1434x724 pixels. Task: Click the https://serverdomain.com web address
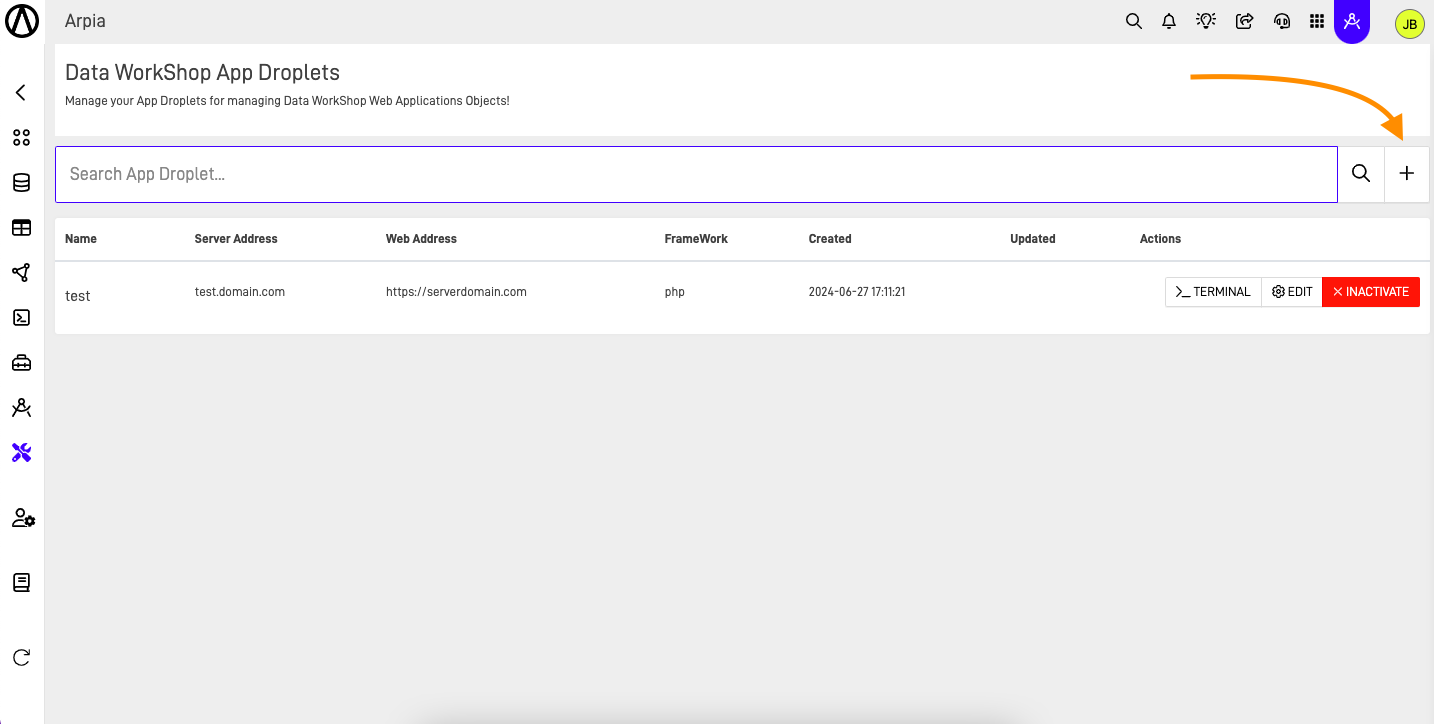[456, 292]
